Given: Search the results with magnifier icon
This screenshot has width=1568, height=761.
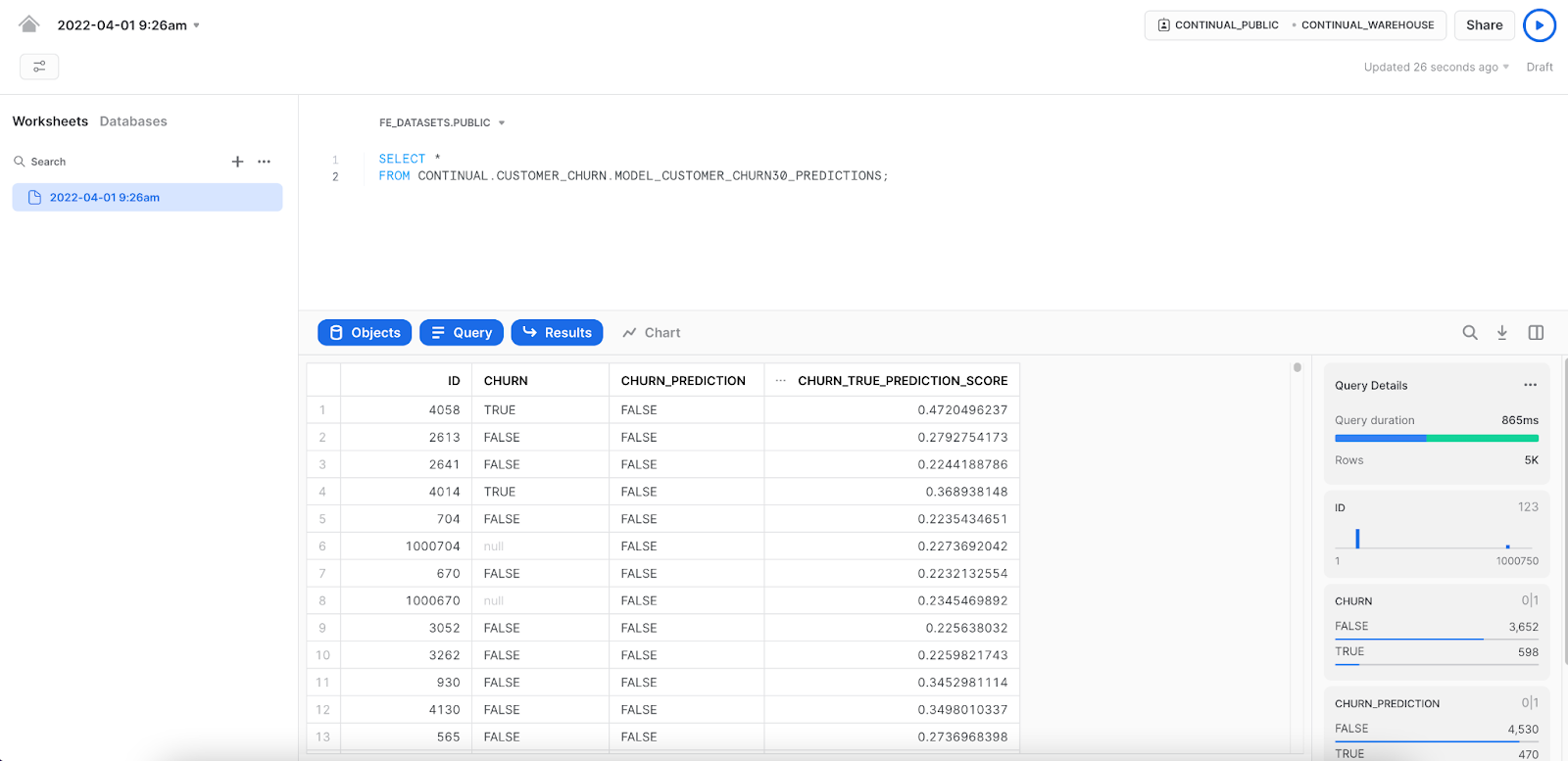Looking at the screenshot, I should click(x=1469, y=333).
